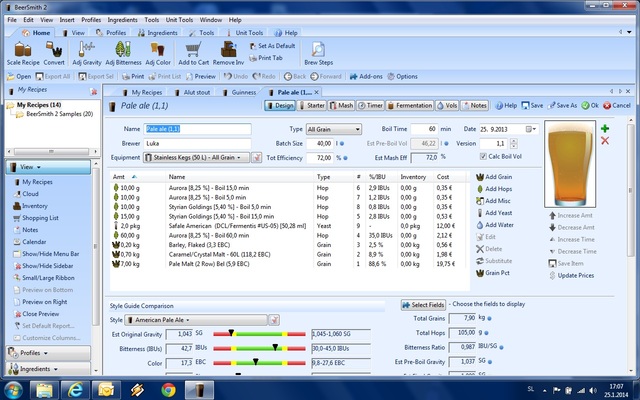This screenshot has width=640, height=400.
Task: Open Calendar in sidebar
Action: pyautogui.click(x=29, y=242)
